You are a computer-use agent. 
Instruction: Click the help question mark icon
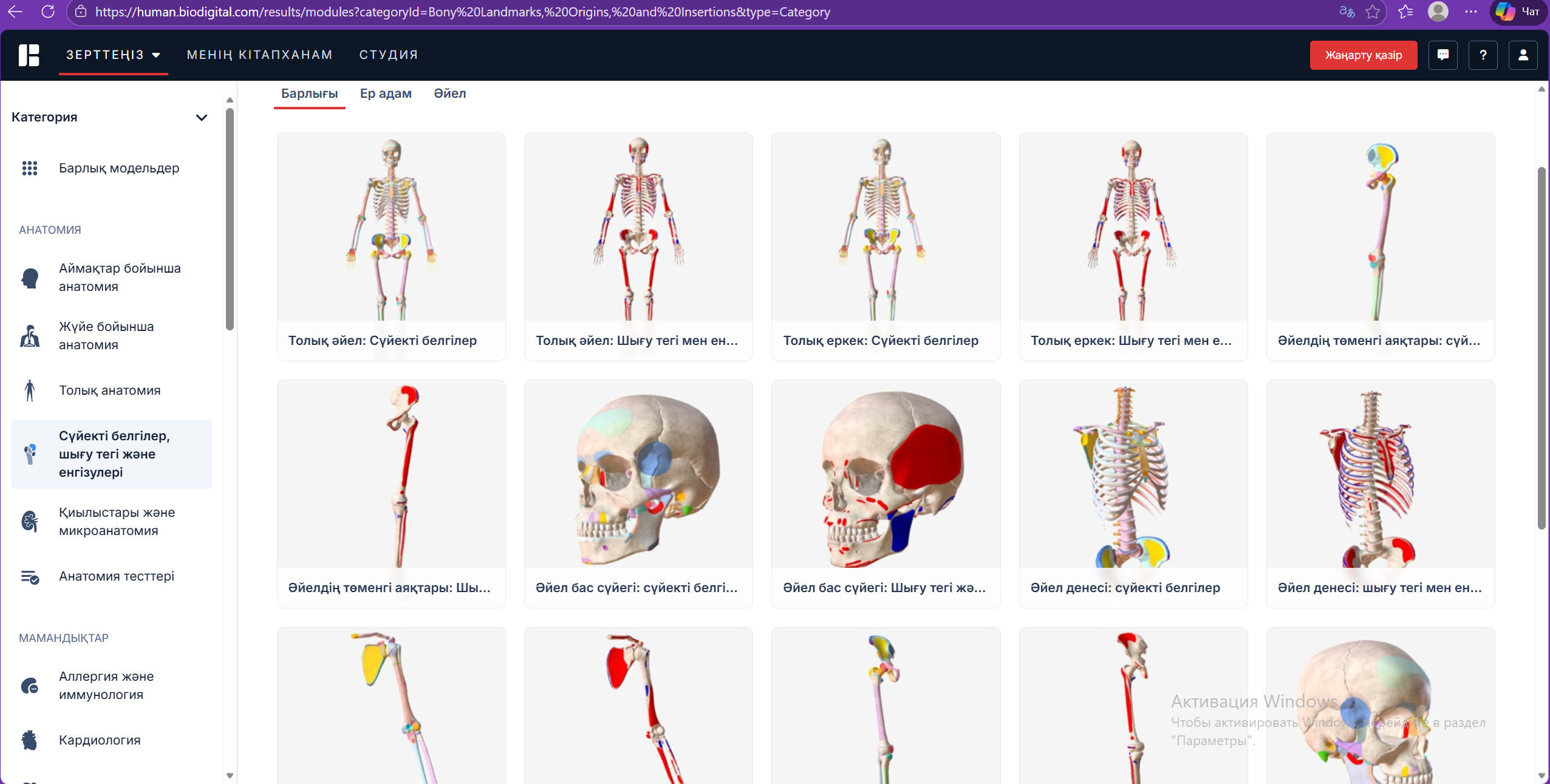coord(1483,55)
